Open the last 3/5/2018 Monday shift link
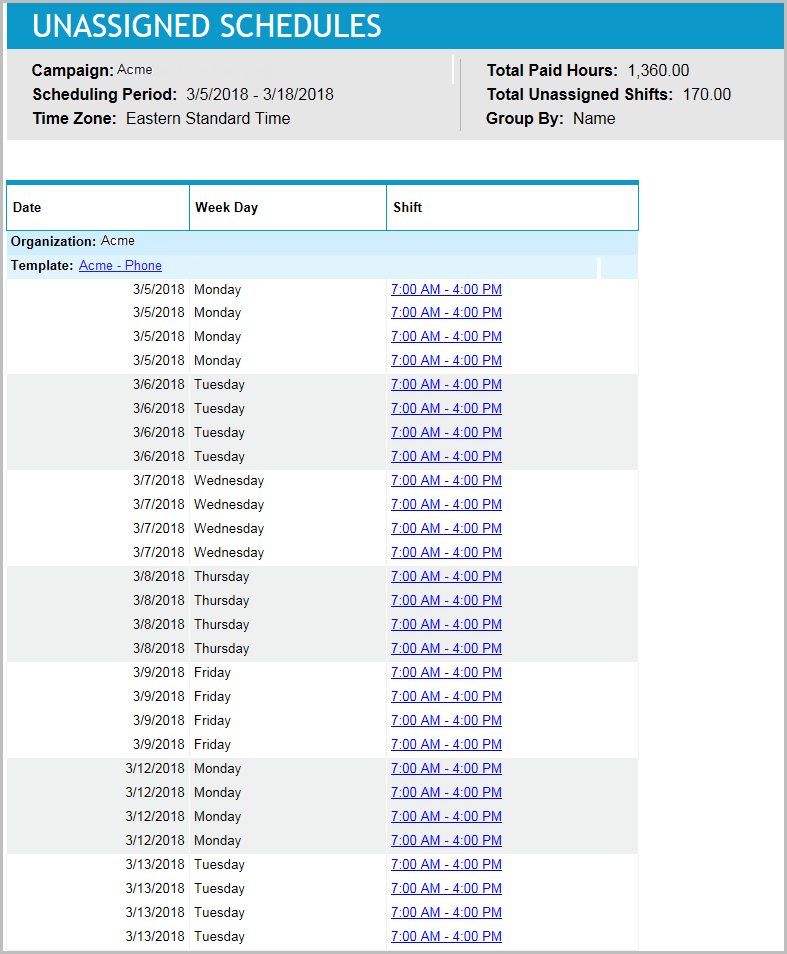This screenshot has width=787, height=954. (446, 361)
